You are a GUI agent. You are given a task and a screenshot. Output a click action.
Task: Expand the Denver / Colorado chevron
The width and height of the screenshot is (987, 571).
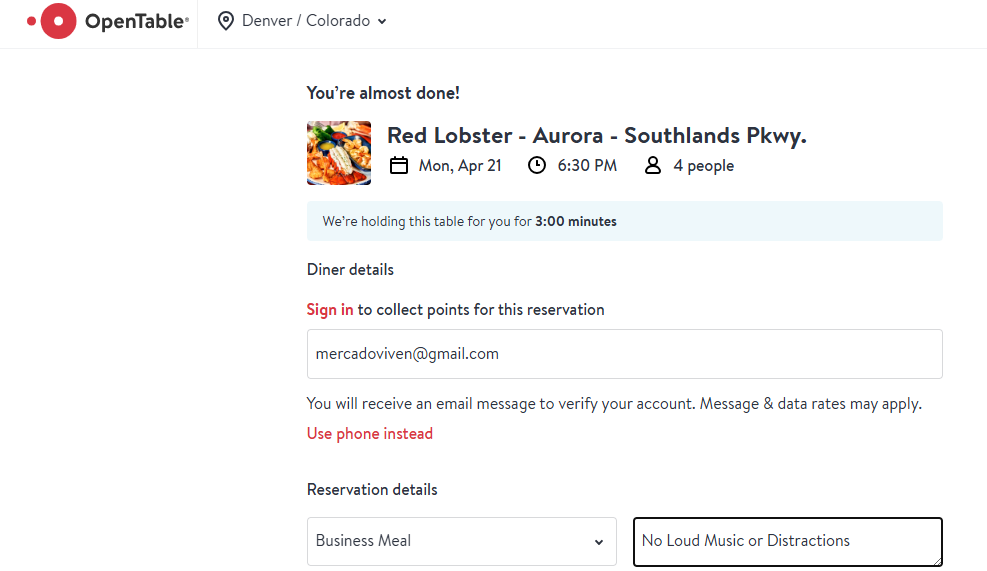pyautogui.click(x=382, y=22)
